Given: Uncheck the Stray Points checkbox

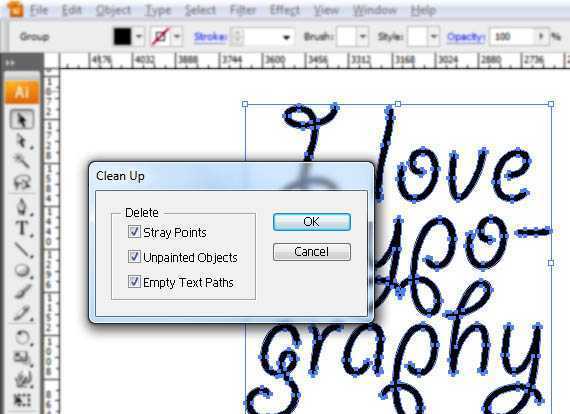Looking at the screenshot, I should (x=134, y=232).
